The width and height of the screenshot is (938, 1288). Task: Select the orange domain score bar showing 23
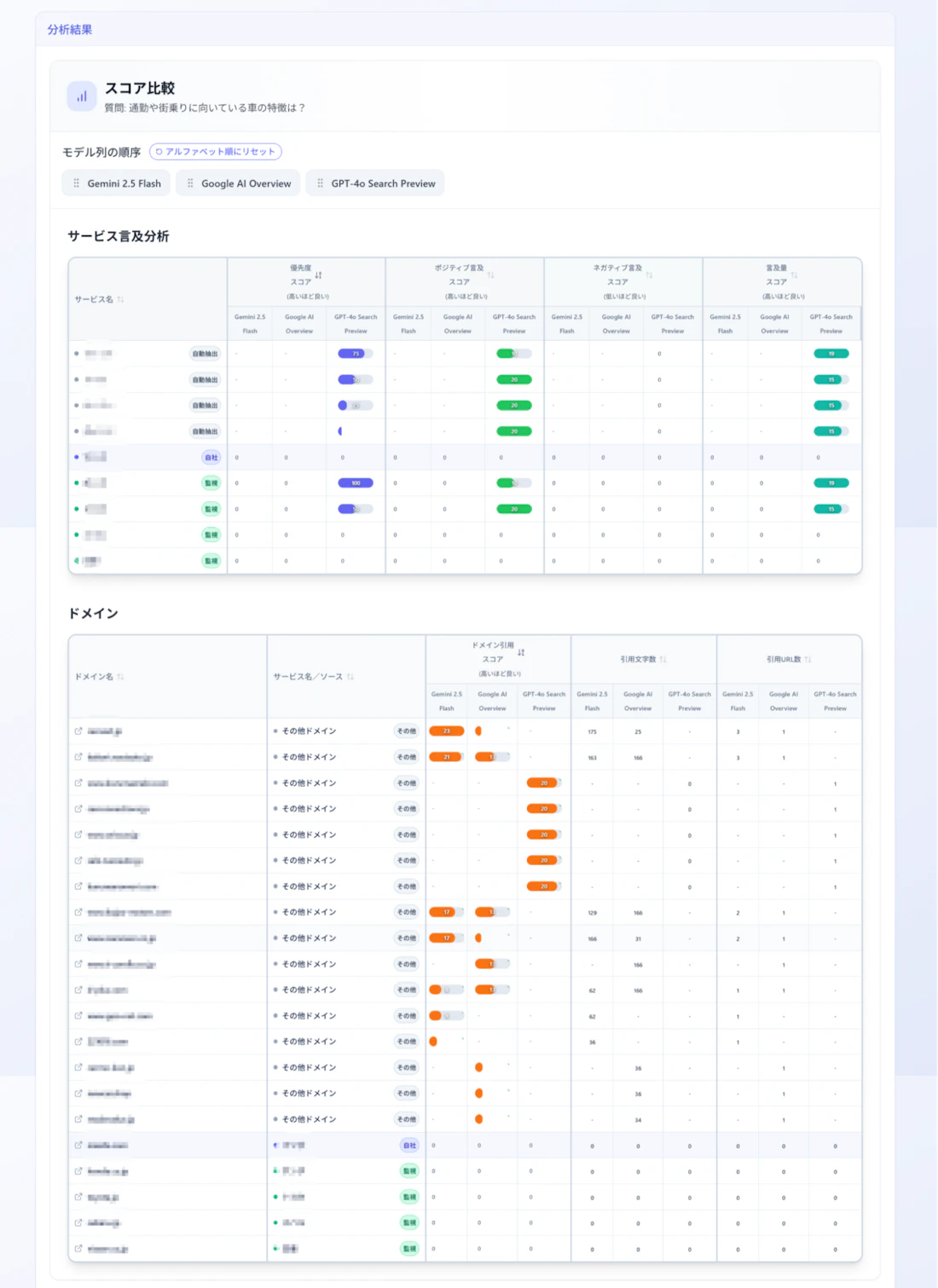446,731
